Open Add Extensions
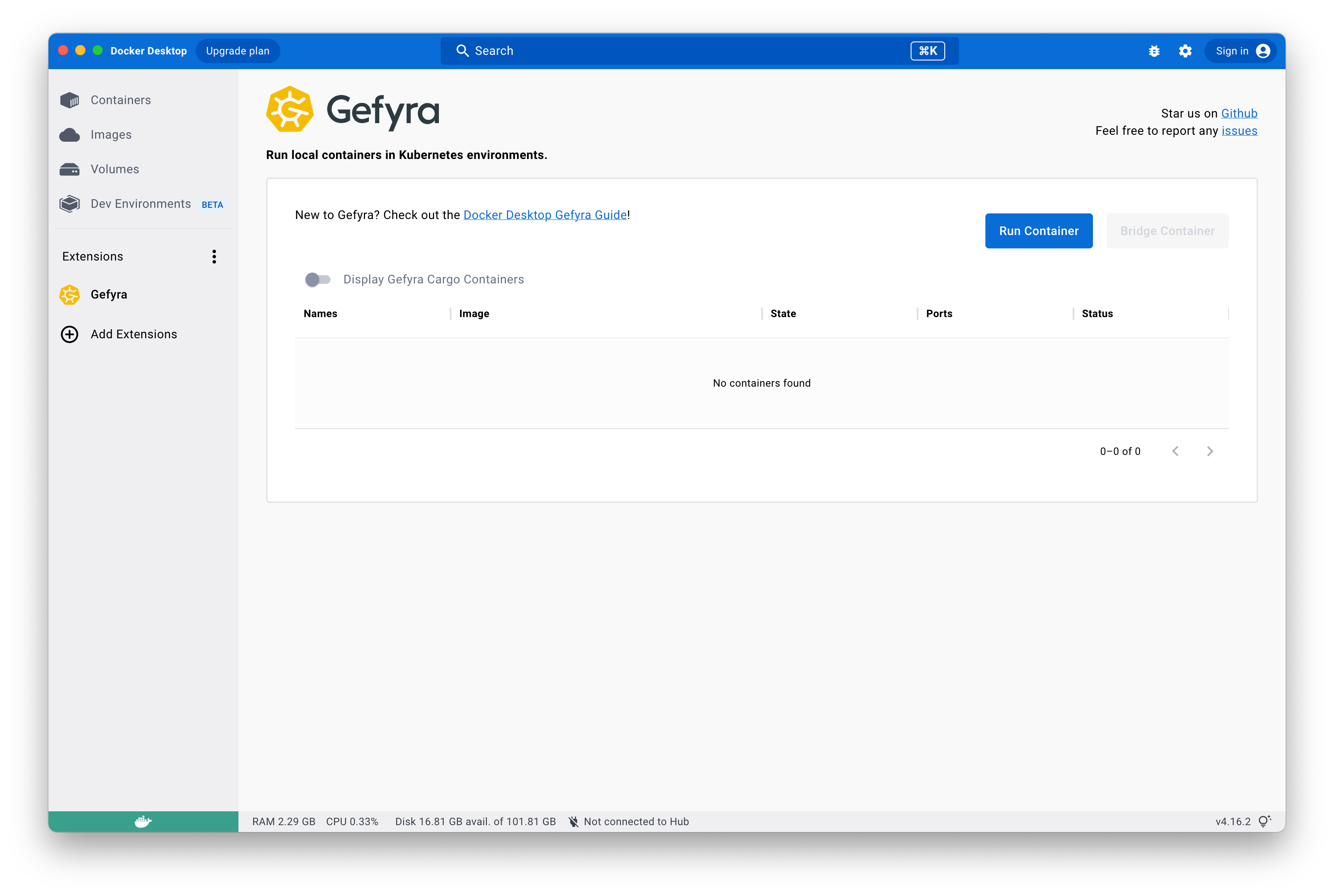 (x=133, y=334)
